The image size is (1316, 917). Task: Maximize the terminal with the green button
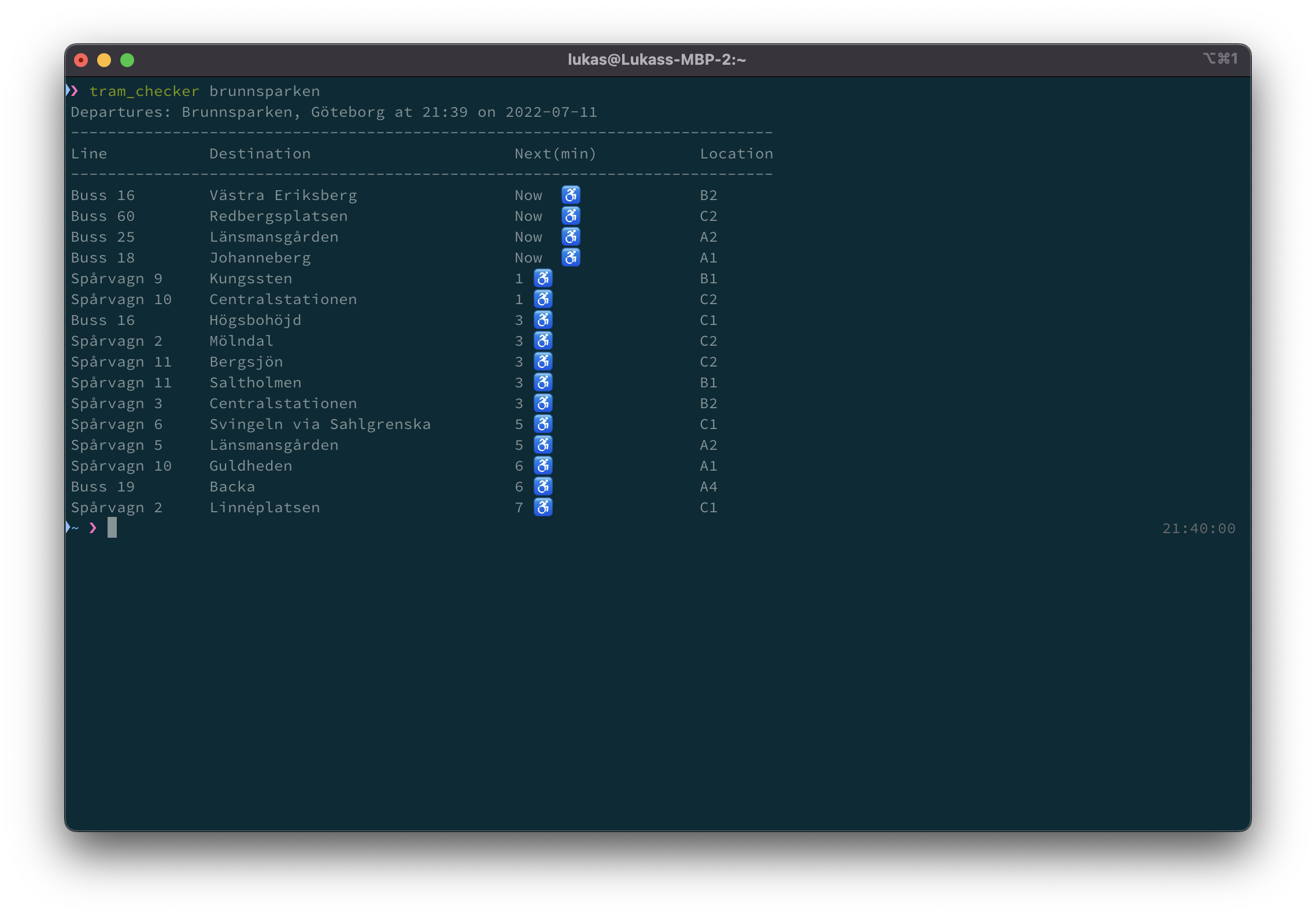pyautogui.click(x=127, y=60)
